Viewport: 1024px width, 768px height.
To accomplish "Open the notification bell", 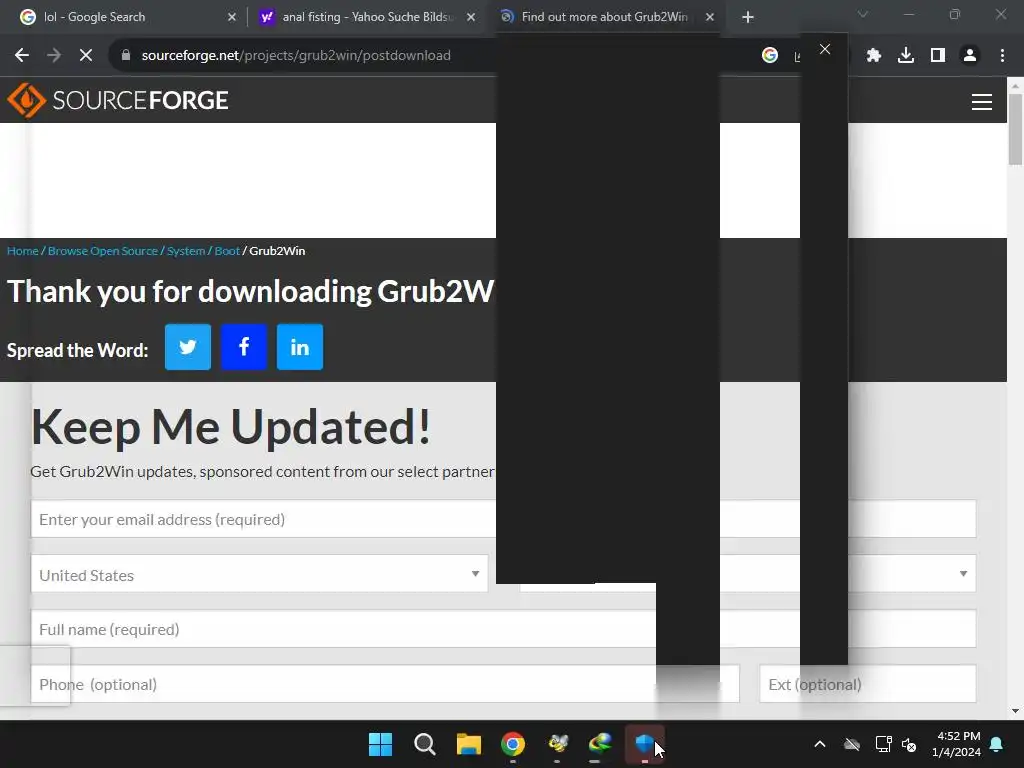I will click(997, 744).
